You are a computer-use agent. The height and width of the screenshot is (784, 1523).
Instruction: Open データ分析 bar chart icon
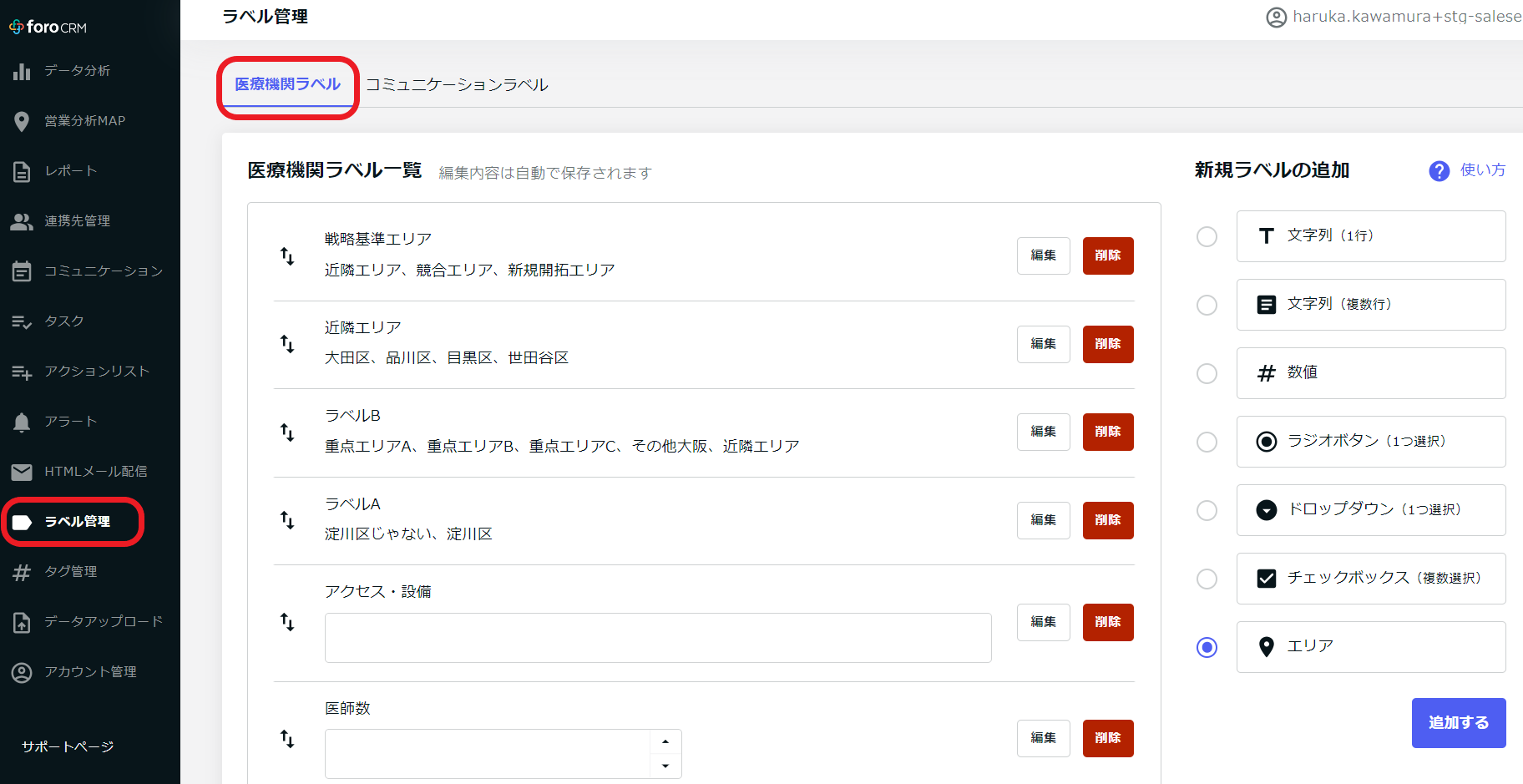[x=22, y=71]
